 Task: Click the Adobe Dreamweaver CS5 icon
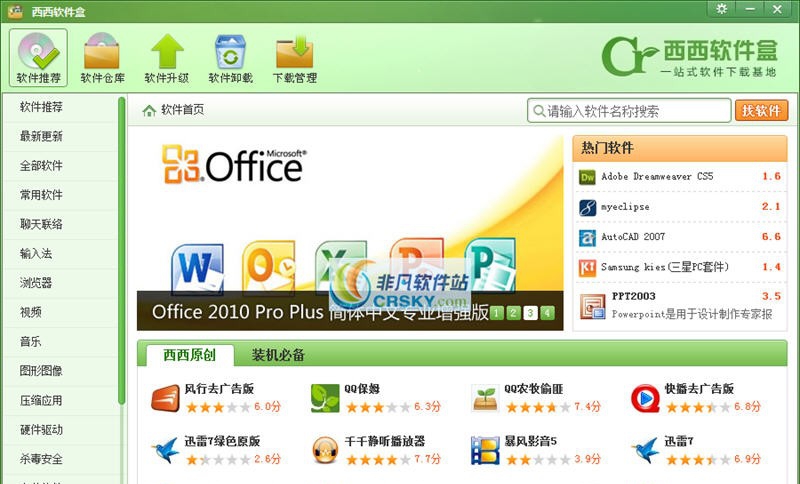(x=587, y=177)
